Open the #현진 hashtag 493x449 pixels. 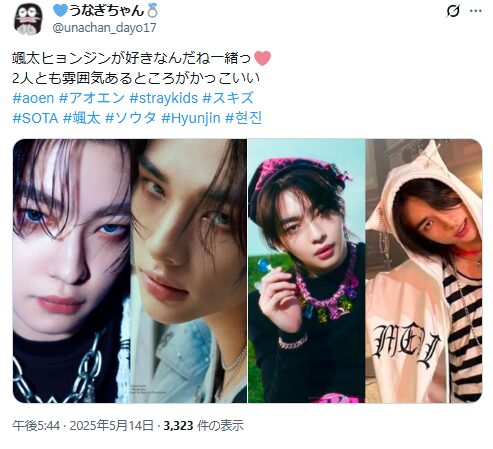point(243,118)
